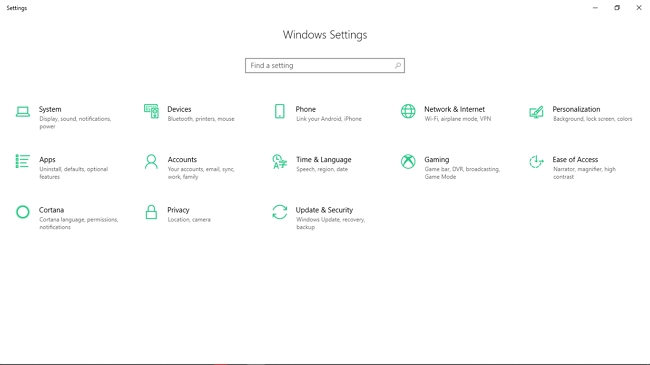Click 'Uninstall, defaults, optional features' text
Viewport: 650px width, 365px height.
[73, 173]
